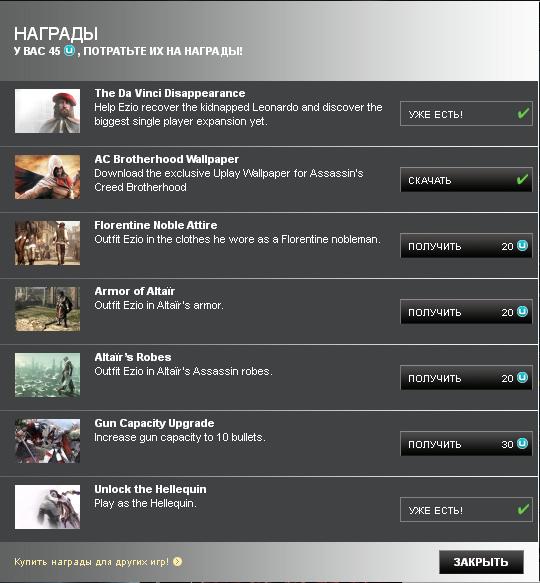This screenshot has height=583, width=540.
Task: Click the Uplay points icon in the header
Action: tap(69, 50)
